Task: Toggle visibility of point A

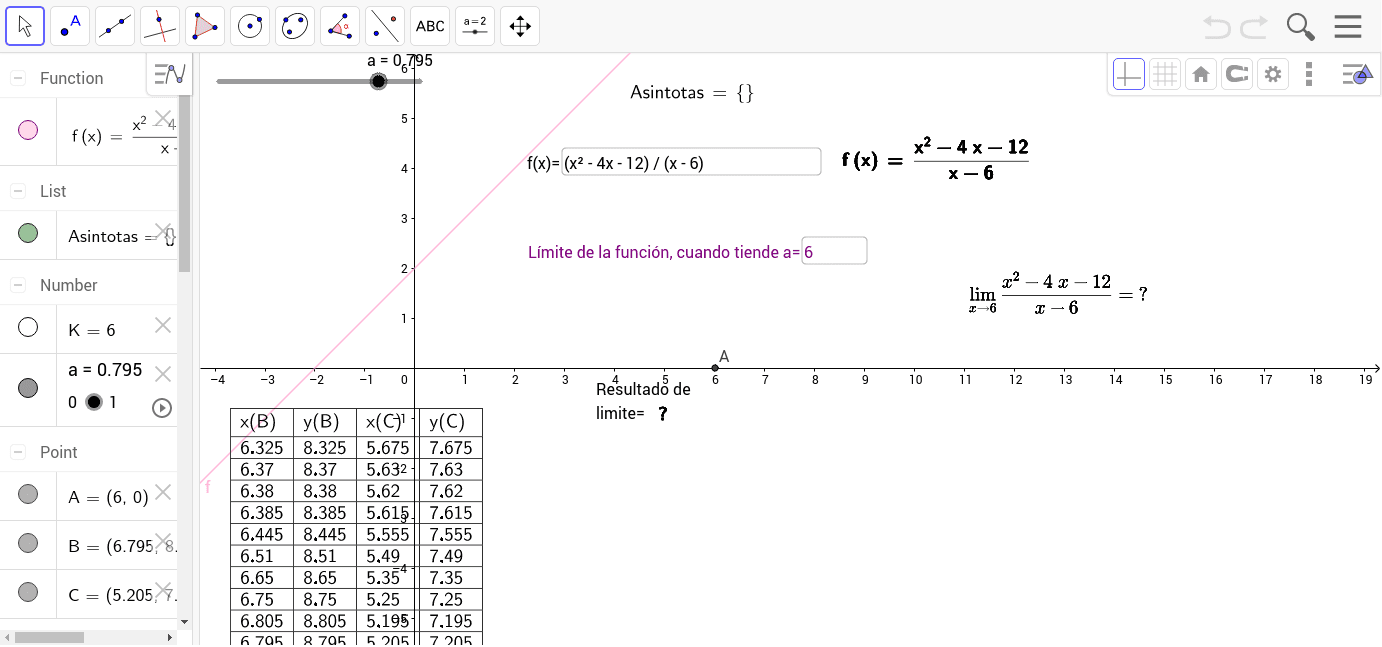Action: coord(28,494)
